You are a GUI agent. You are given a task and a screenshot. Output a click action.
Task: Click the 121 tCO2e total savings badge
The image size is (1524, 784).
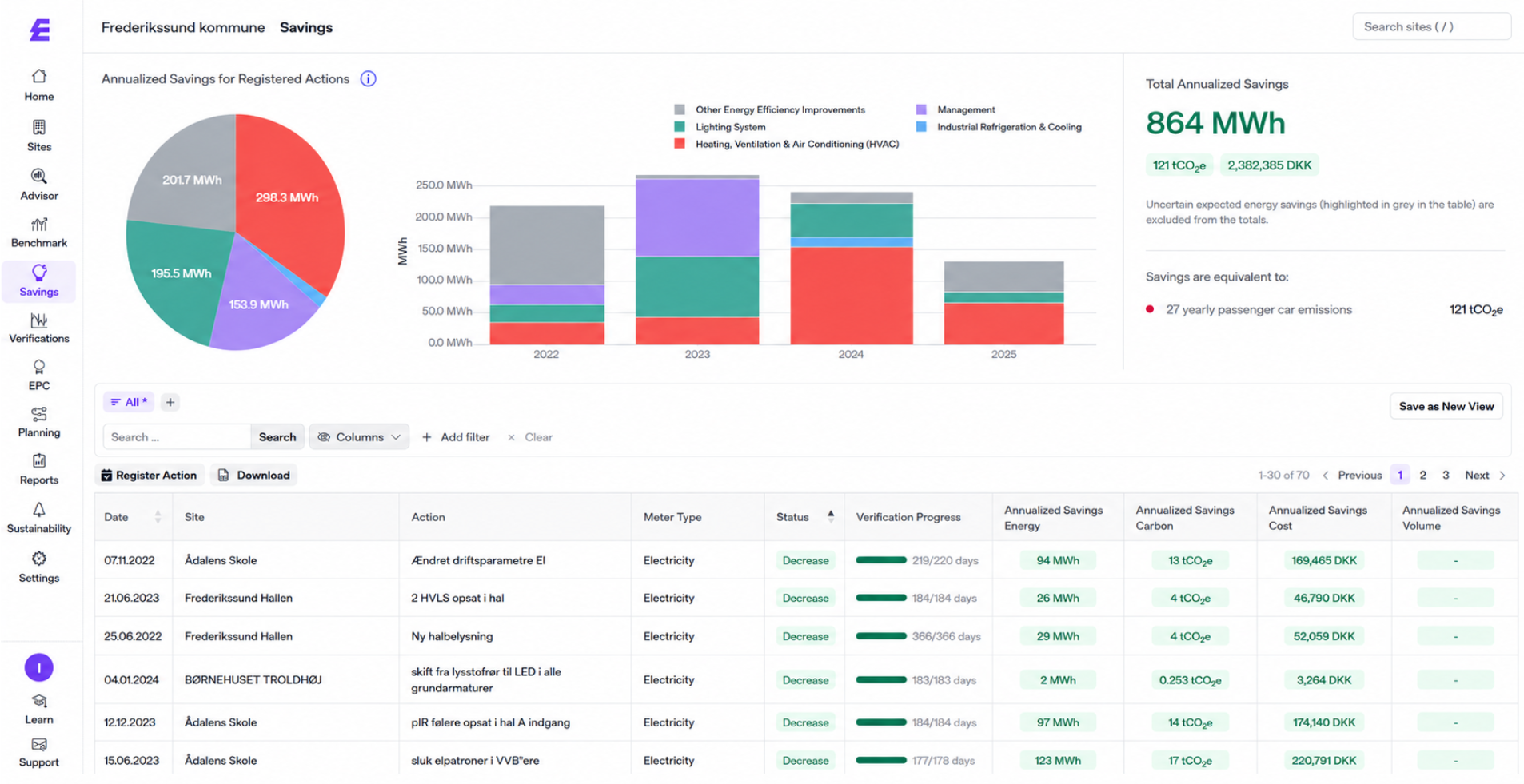point(1179,165)
